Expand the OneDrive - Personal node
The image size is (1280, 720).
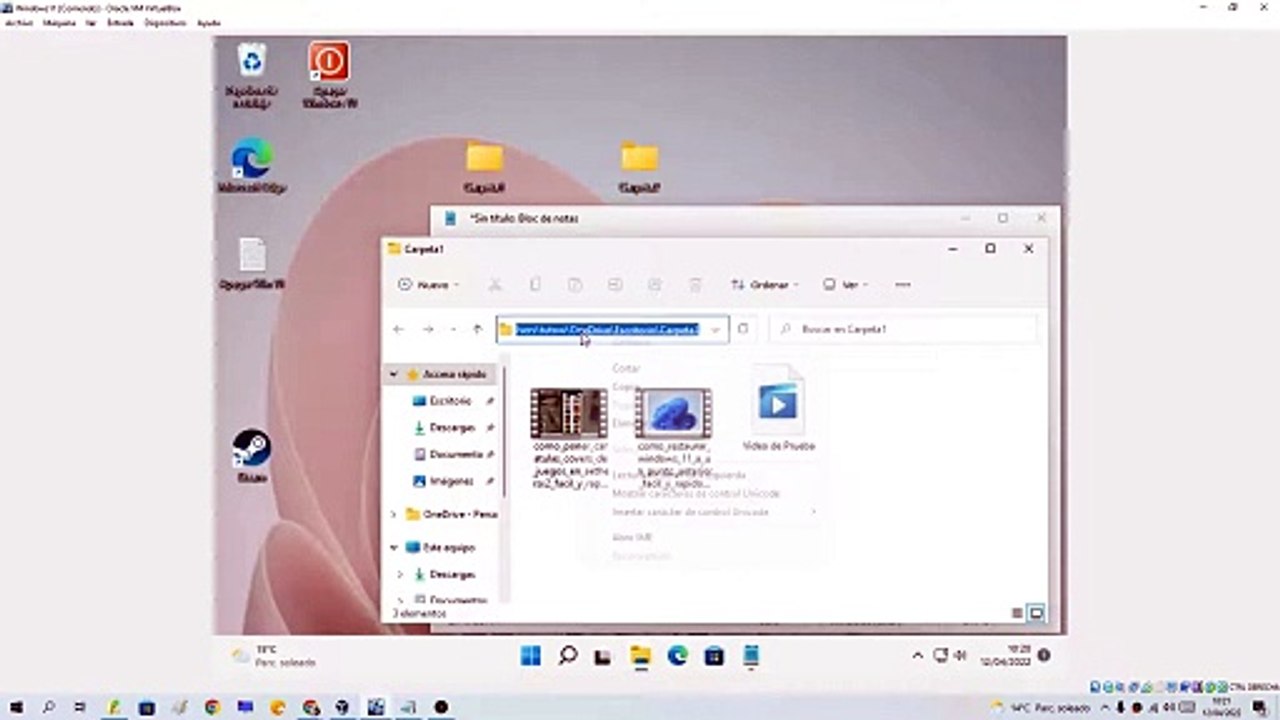click(393, 514)
